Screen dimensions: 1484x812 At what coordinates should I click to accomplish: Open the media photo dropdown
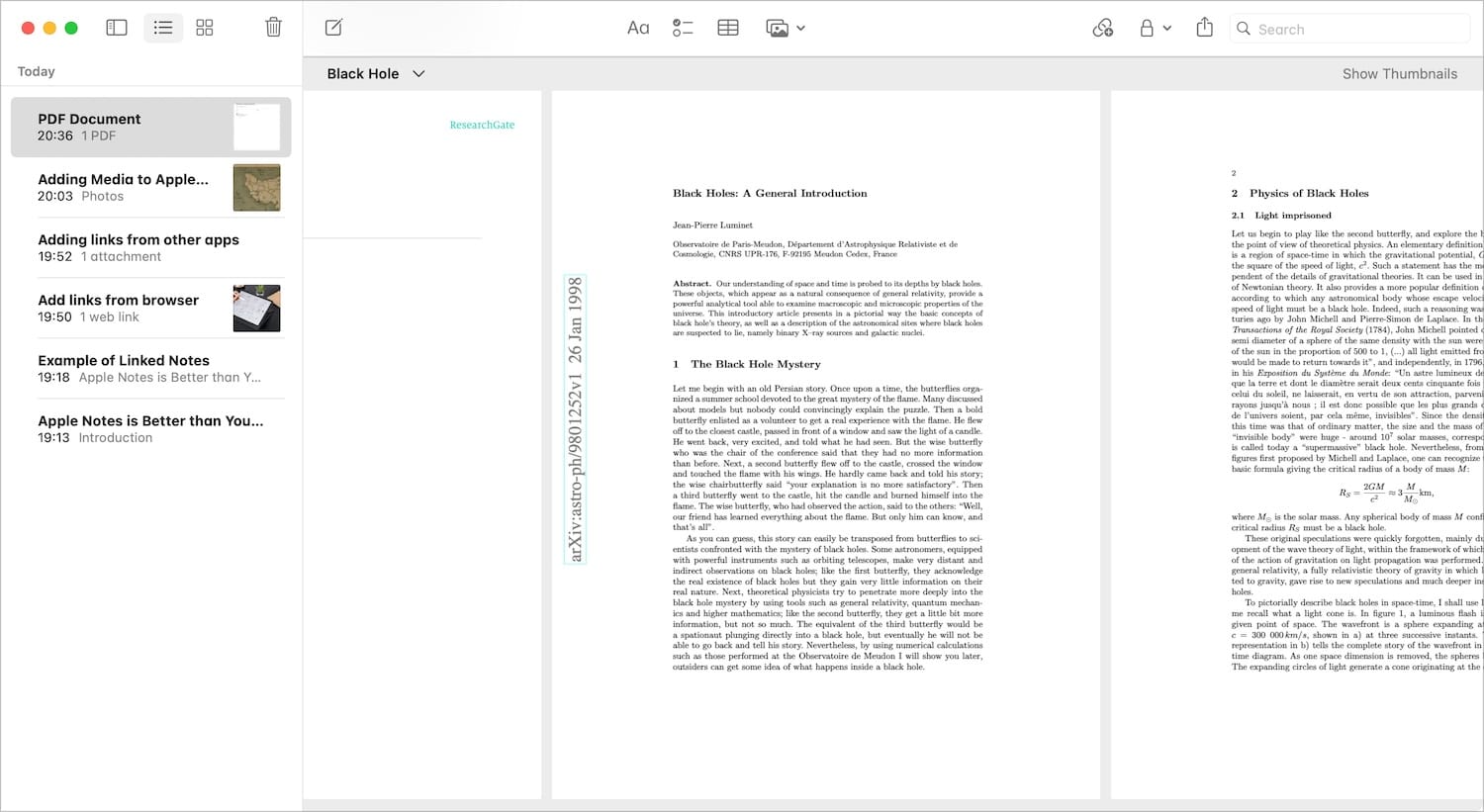point(786,28)
